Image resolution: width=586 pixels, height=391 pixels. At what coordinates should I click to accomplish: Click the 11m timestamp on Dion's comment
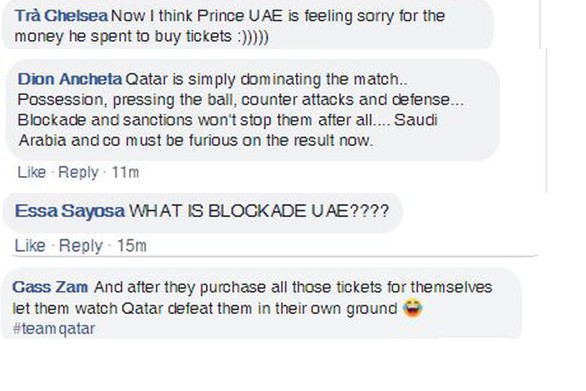(x=125, y=172)
